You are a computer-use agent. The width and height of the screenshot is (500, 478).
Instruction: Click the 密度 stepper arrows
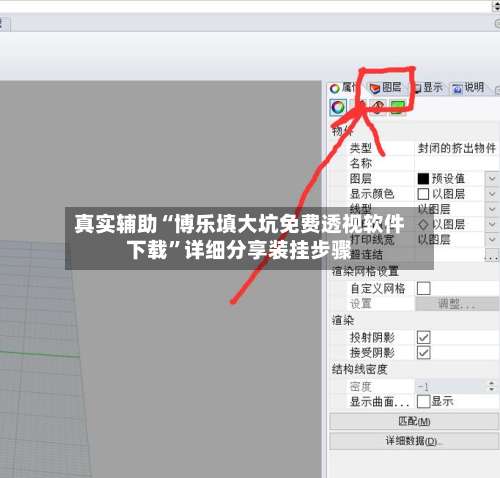click(491, 386)
